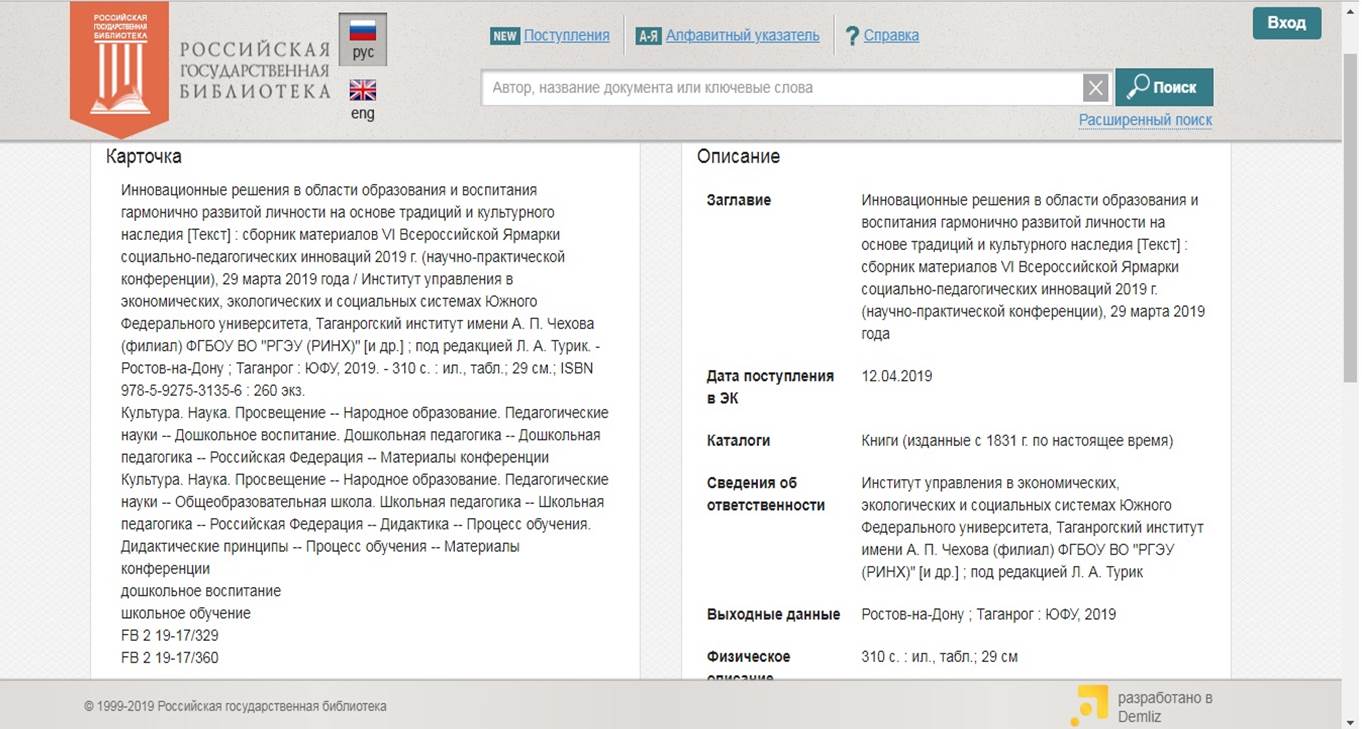Screen dimensions: 1362x729
Task: Go to Расширенный поиск
Action: (x=1145, y=120)
